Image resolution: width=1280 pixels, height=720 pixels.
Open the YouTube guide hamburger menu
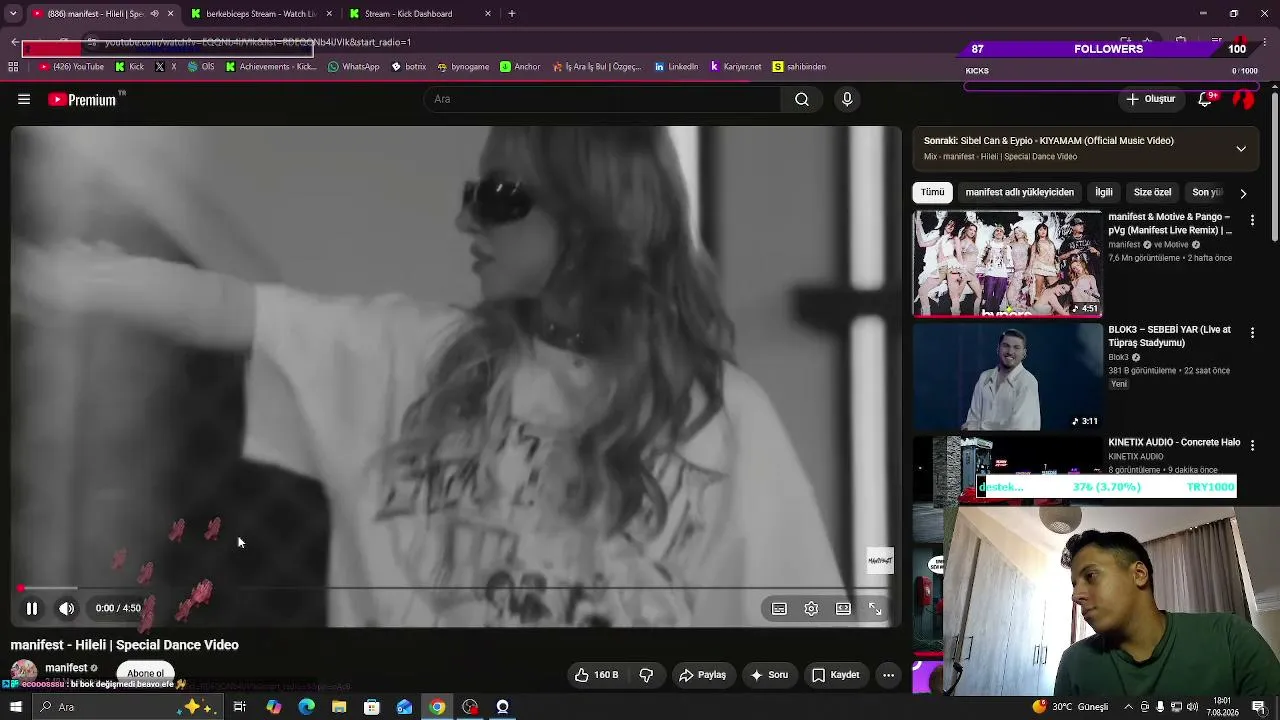pyautogui.click(x=24, y=99)
